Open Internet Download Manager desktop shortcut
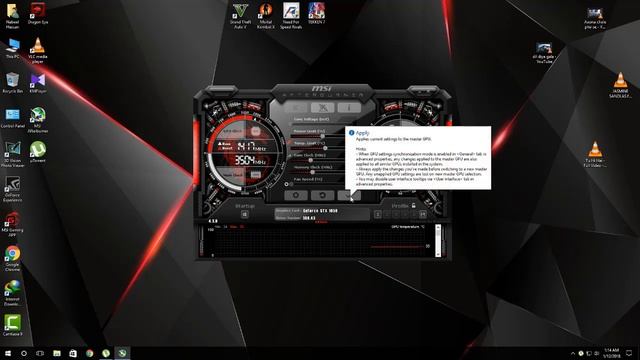640x360 pixels. pyautogui.click(x=13, y=293)
